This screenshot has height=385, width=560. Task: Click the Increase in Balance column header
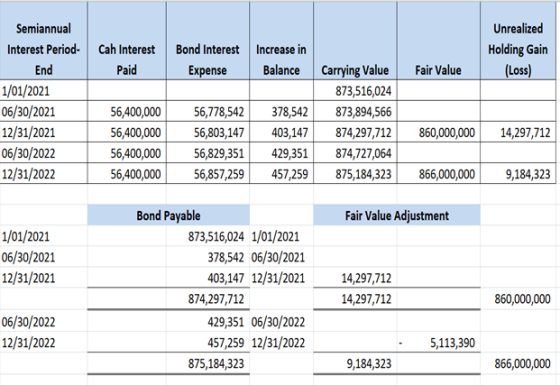click(x=281, y=40)
